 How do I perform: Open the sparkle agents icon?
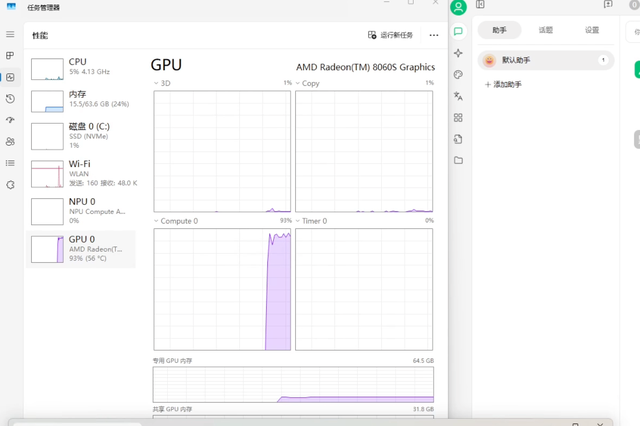(x=458, y=53)
